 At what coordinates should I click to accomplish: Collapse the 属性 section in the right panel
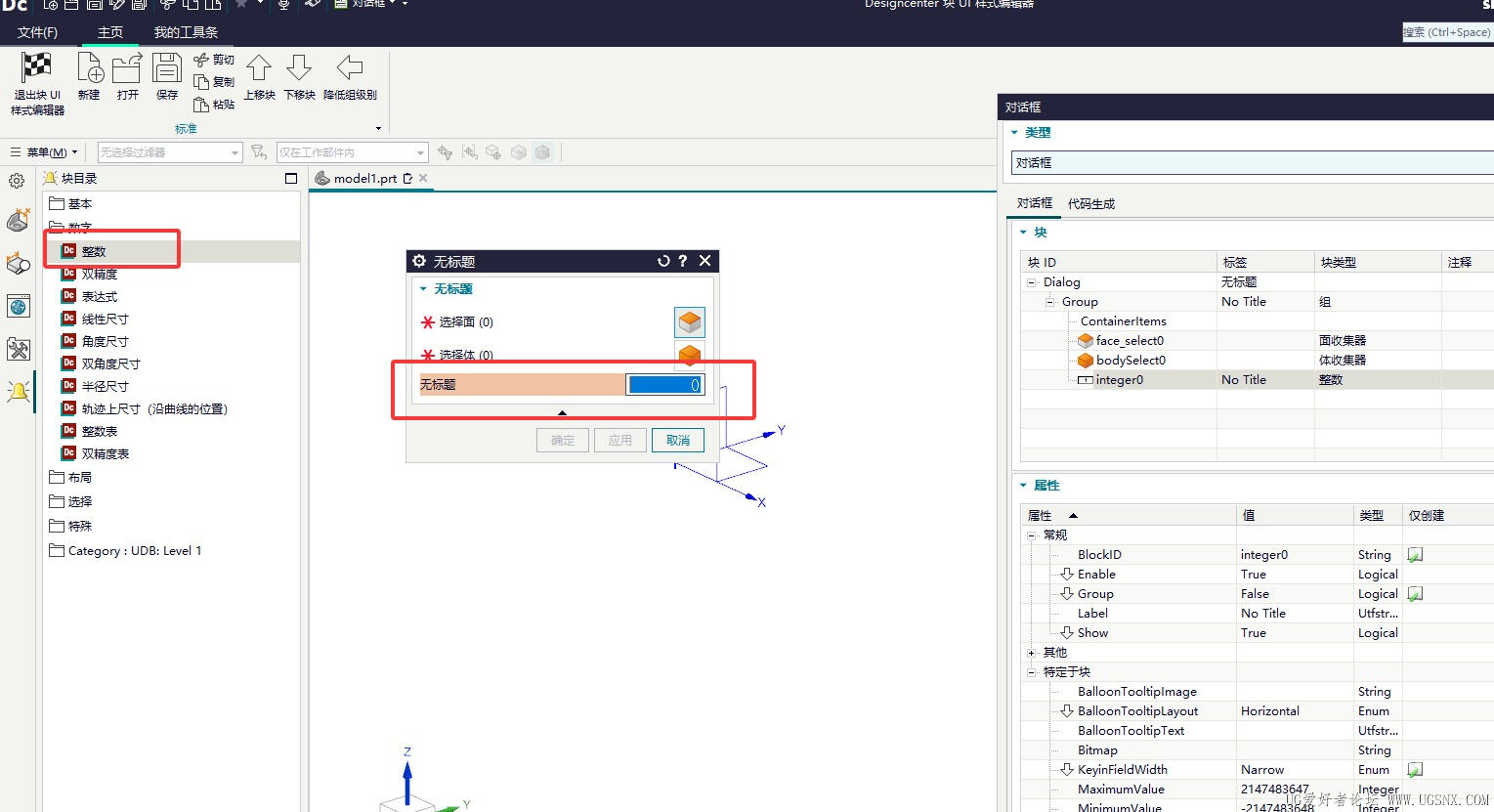point(1023,486)
